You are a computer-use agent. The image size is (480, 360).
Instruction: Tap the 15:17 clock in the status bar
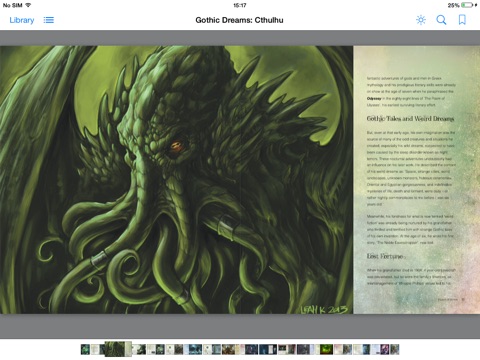pos(240,5)
